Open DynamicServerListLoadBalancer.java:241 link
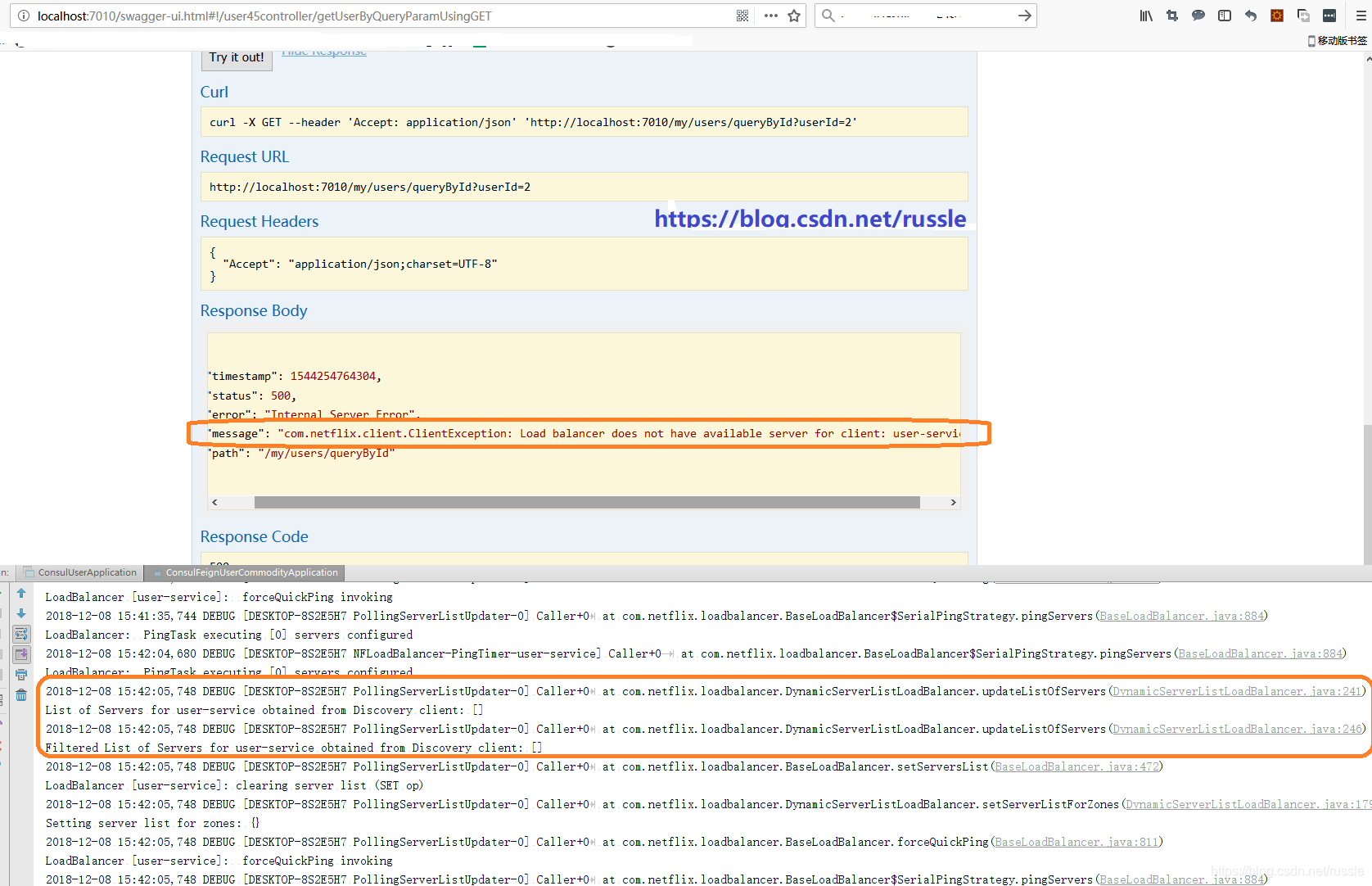The height and width of the screenshot is (886, 1372). [1237, 691]
